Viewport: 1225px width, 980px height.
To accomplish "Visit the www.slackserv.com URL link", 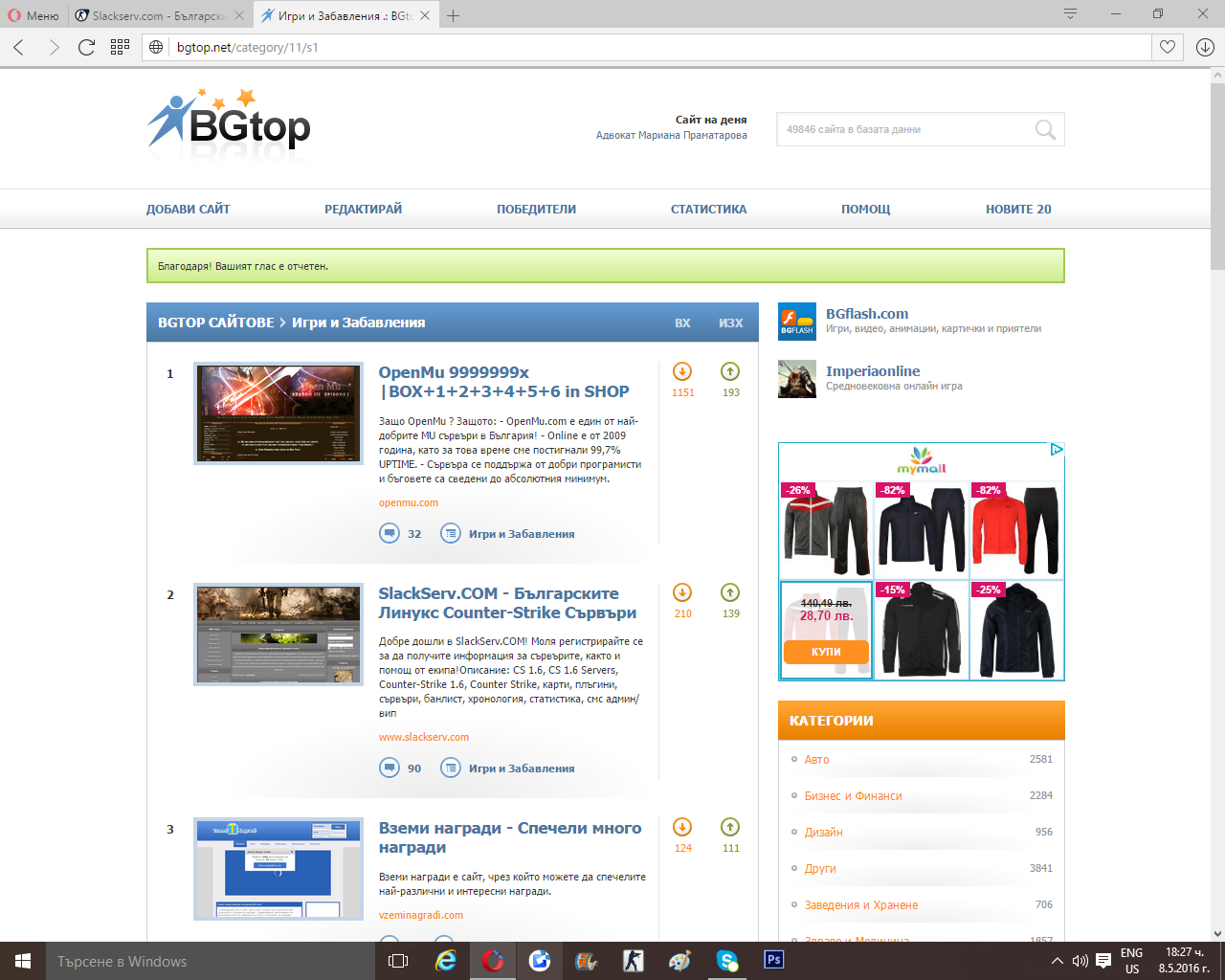I will pos(424,737).
